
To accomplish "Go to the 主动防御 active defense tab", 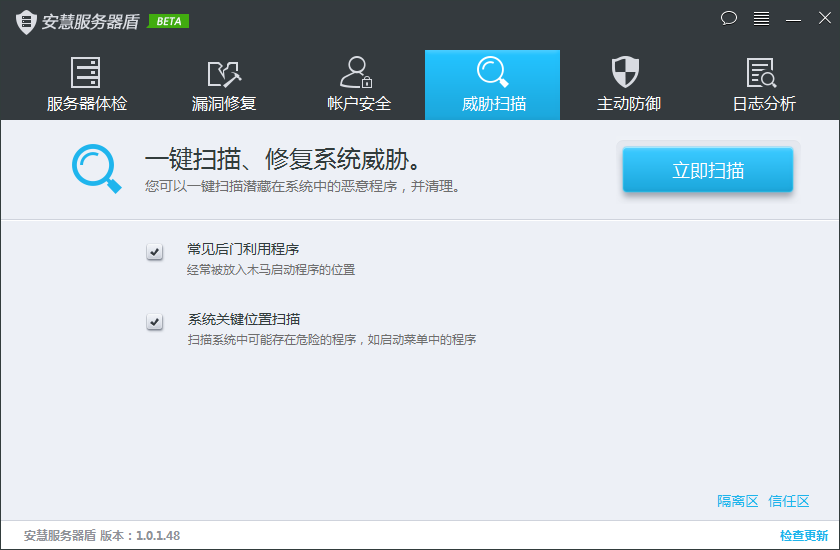I will pos(628,85).
